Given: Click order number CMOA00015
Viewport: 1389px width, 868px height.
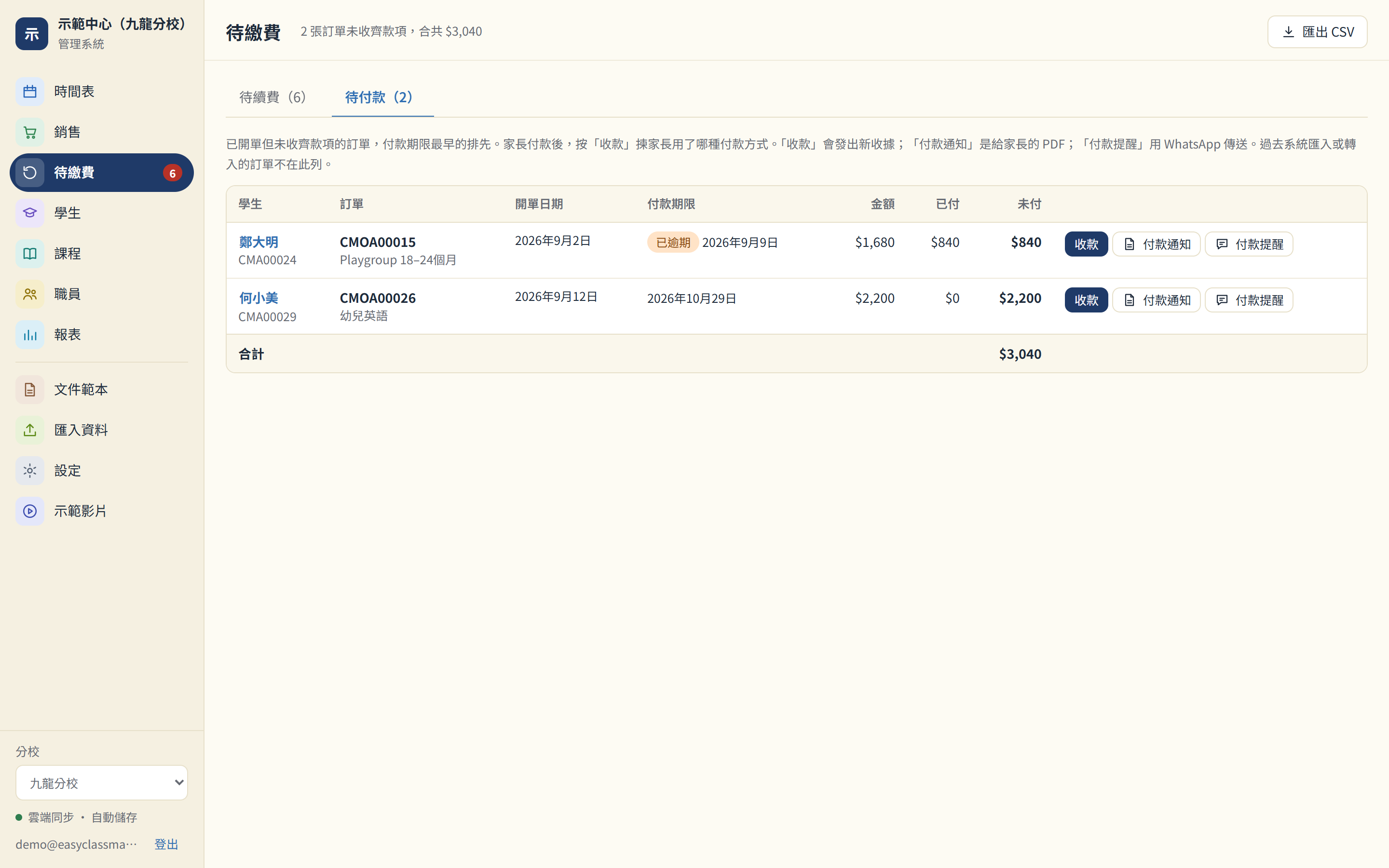Looking at the screenshot, I should [x=378, y=242].
